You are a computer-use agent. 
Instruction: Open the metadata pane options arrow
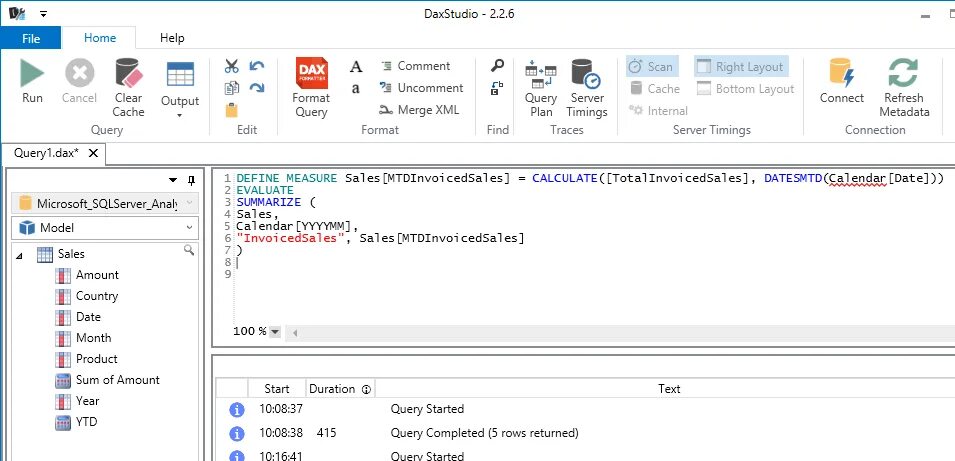pos(173,180)
